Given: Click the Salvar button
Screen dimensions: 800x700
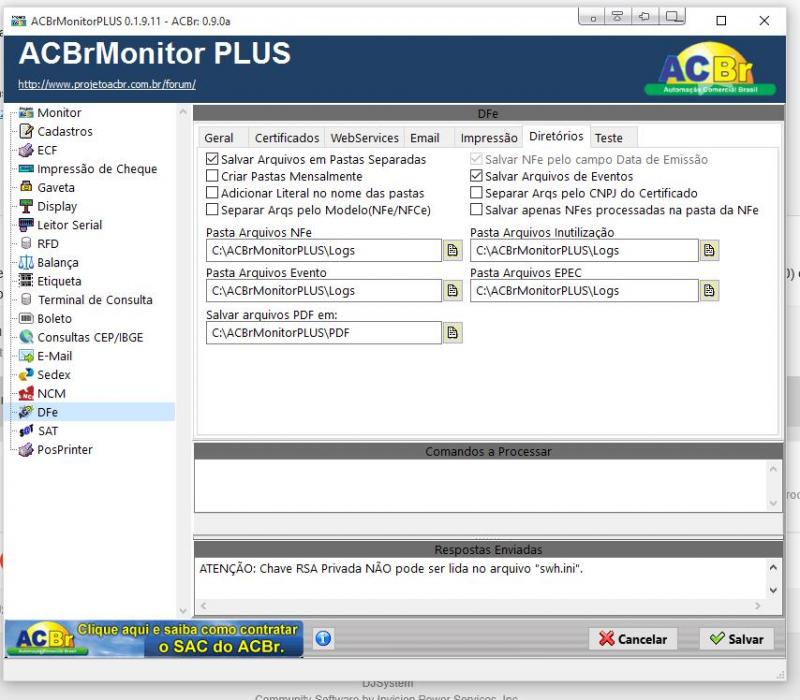Looking at the screenshot, I should tap(736, 639).
